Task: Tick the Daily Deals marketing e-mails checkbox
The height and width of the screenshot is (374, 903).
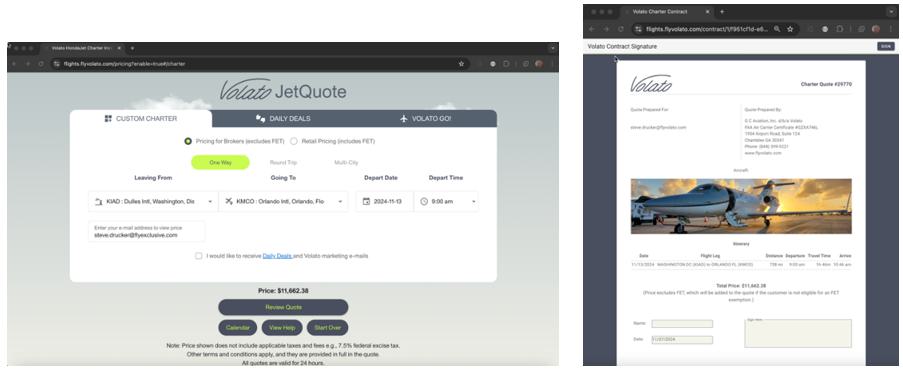Action: [x=199, y=256]
